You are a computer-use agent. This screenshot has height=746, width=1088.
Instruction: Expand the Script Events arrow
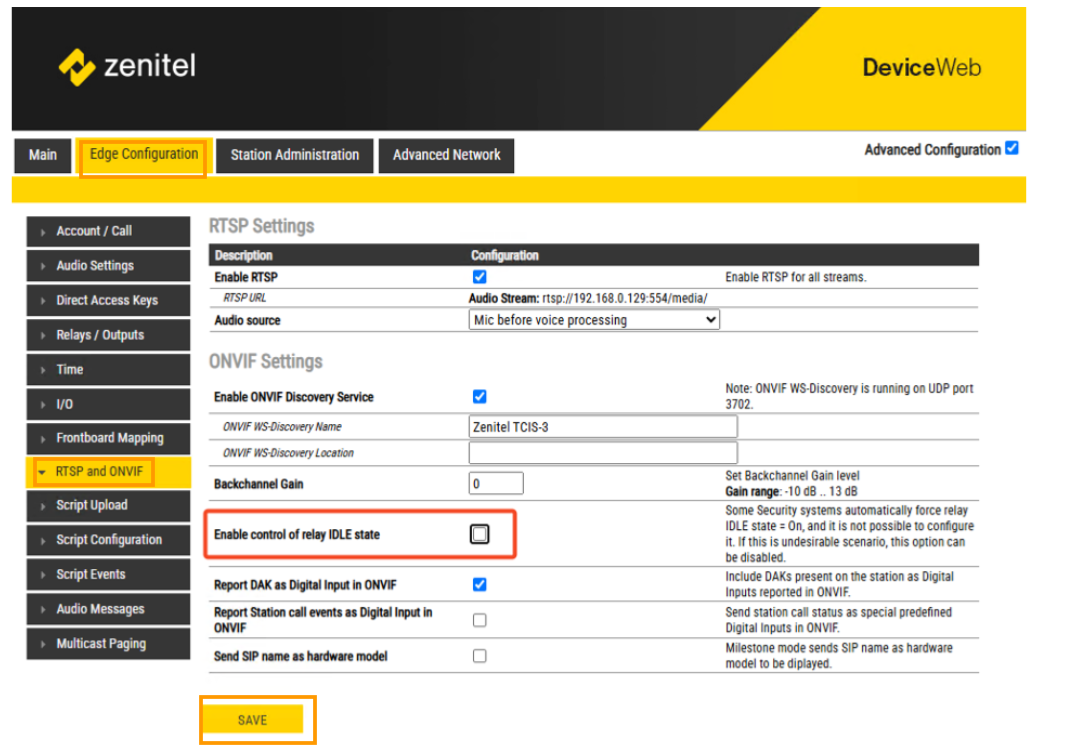tap(43, 575)
